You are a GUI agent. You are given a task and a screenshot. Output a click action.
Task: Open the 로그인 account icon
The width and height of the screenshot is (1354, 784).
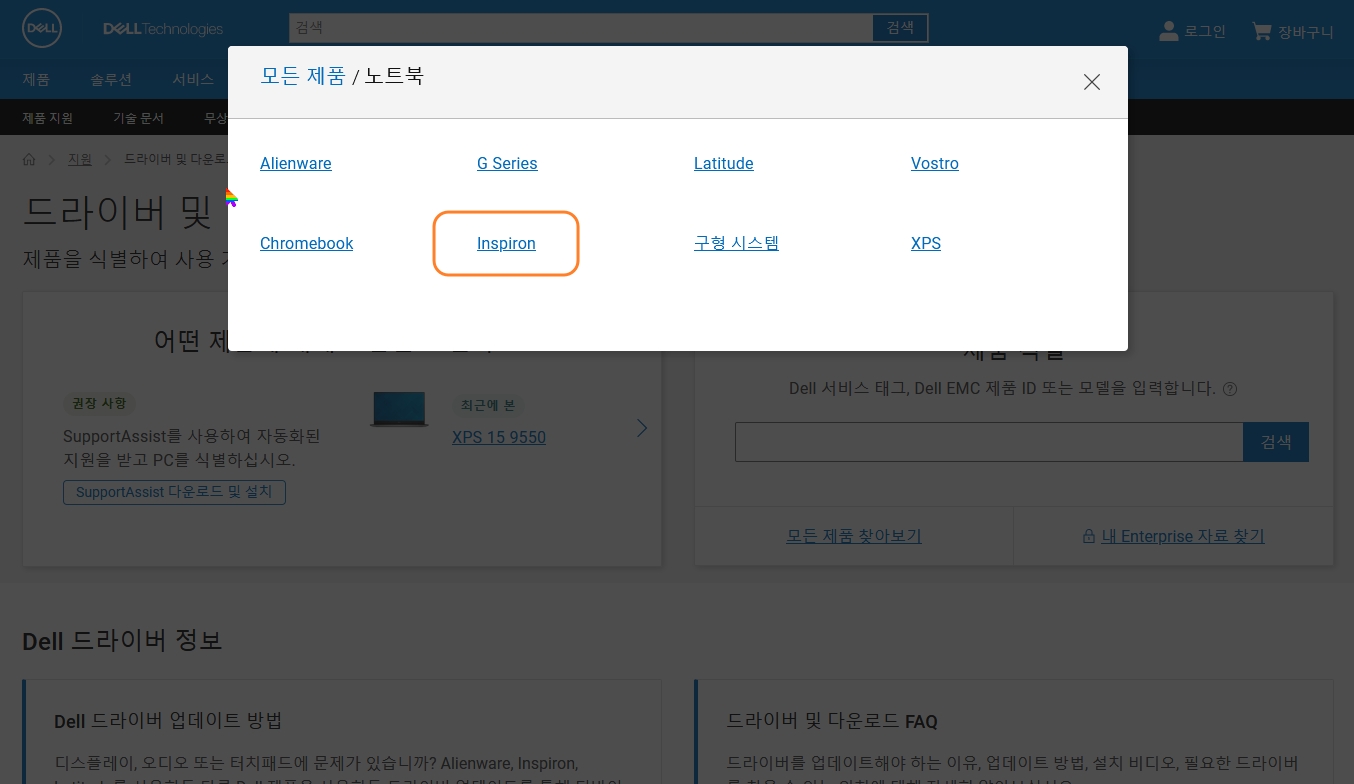click(x=1169, y=30)
